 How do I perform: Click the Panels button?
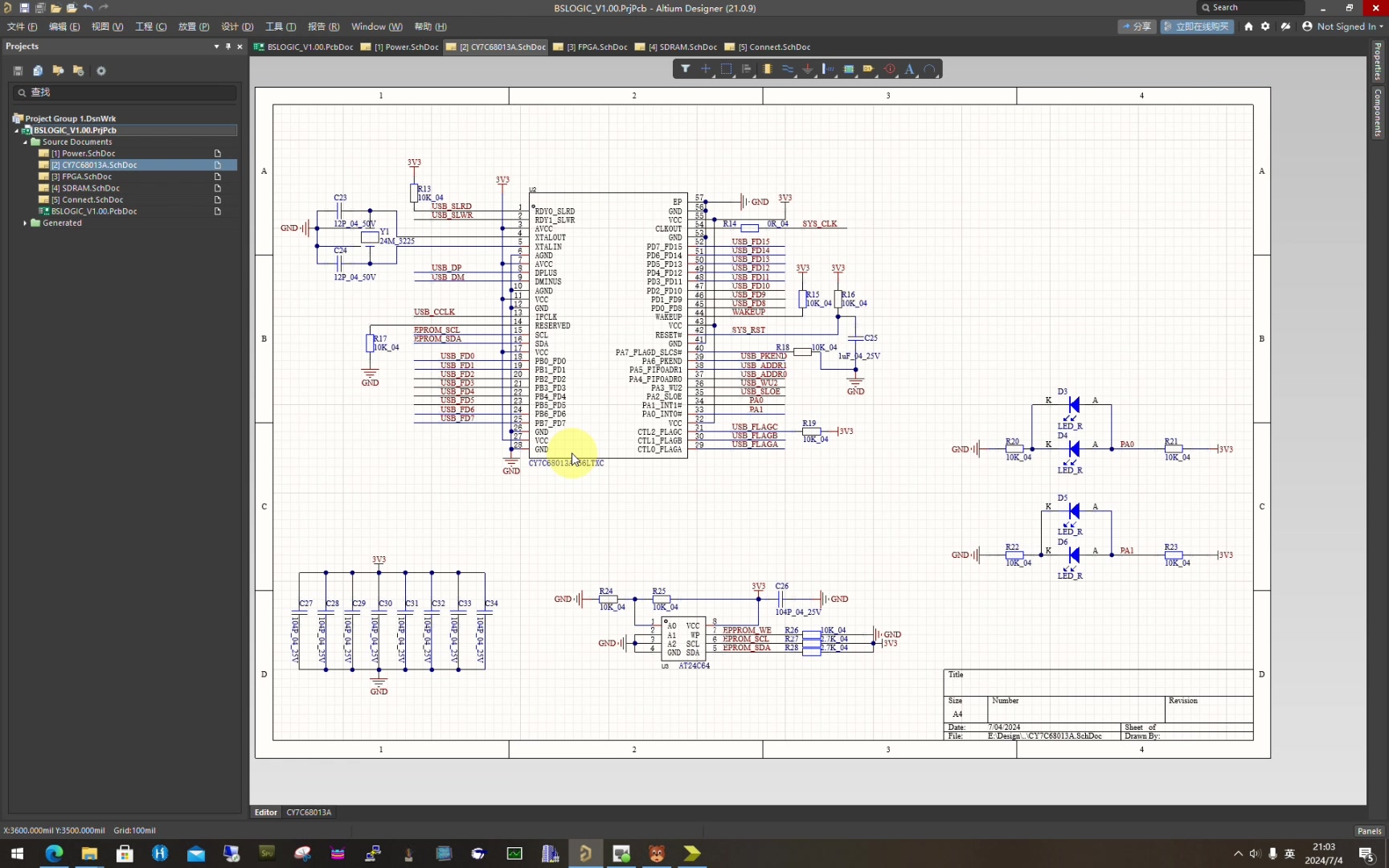[x=1369, y=831]
